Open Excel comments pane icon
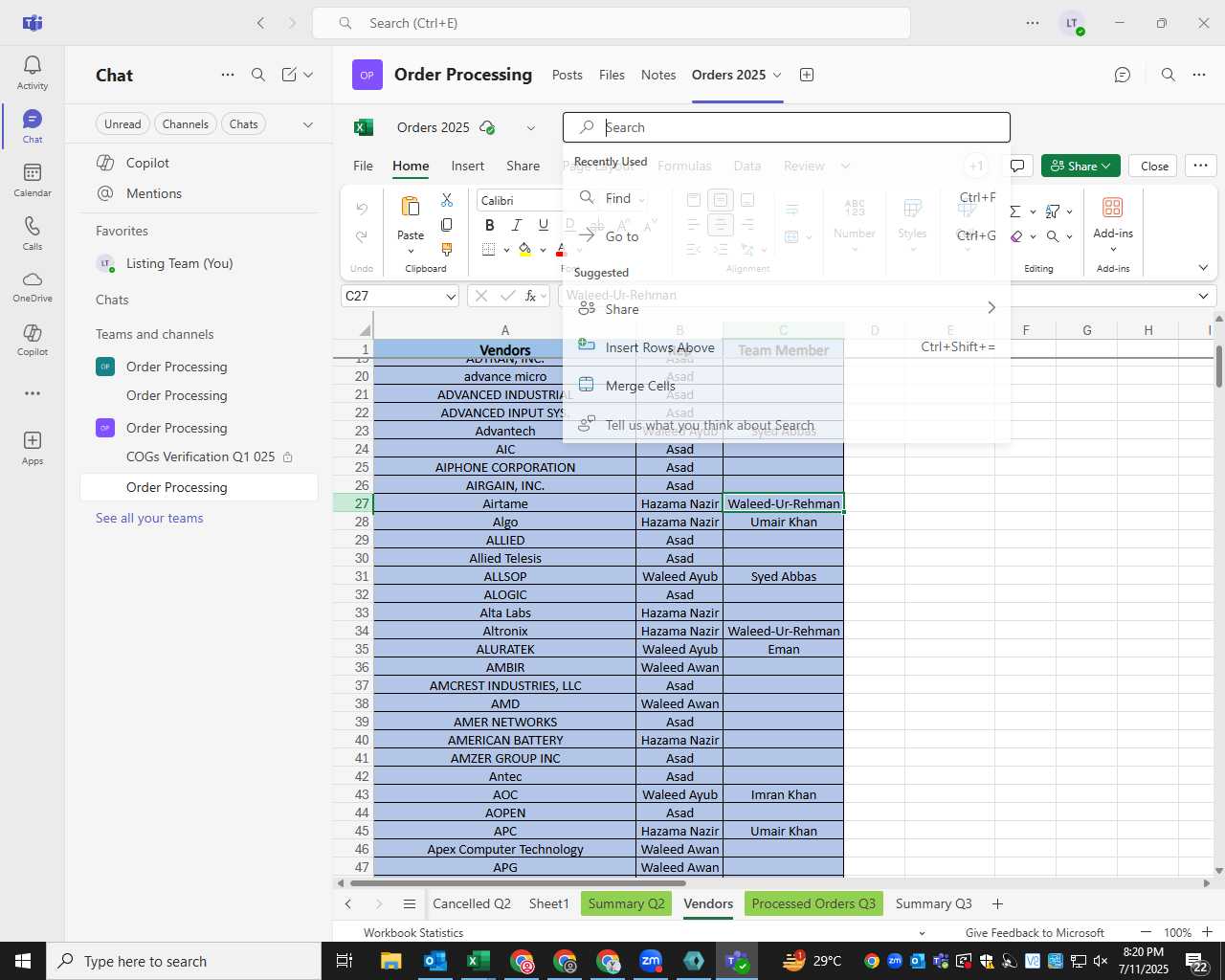Viewport: 1225px width, 980px height. [1017, 166]
